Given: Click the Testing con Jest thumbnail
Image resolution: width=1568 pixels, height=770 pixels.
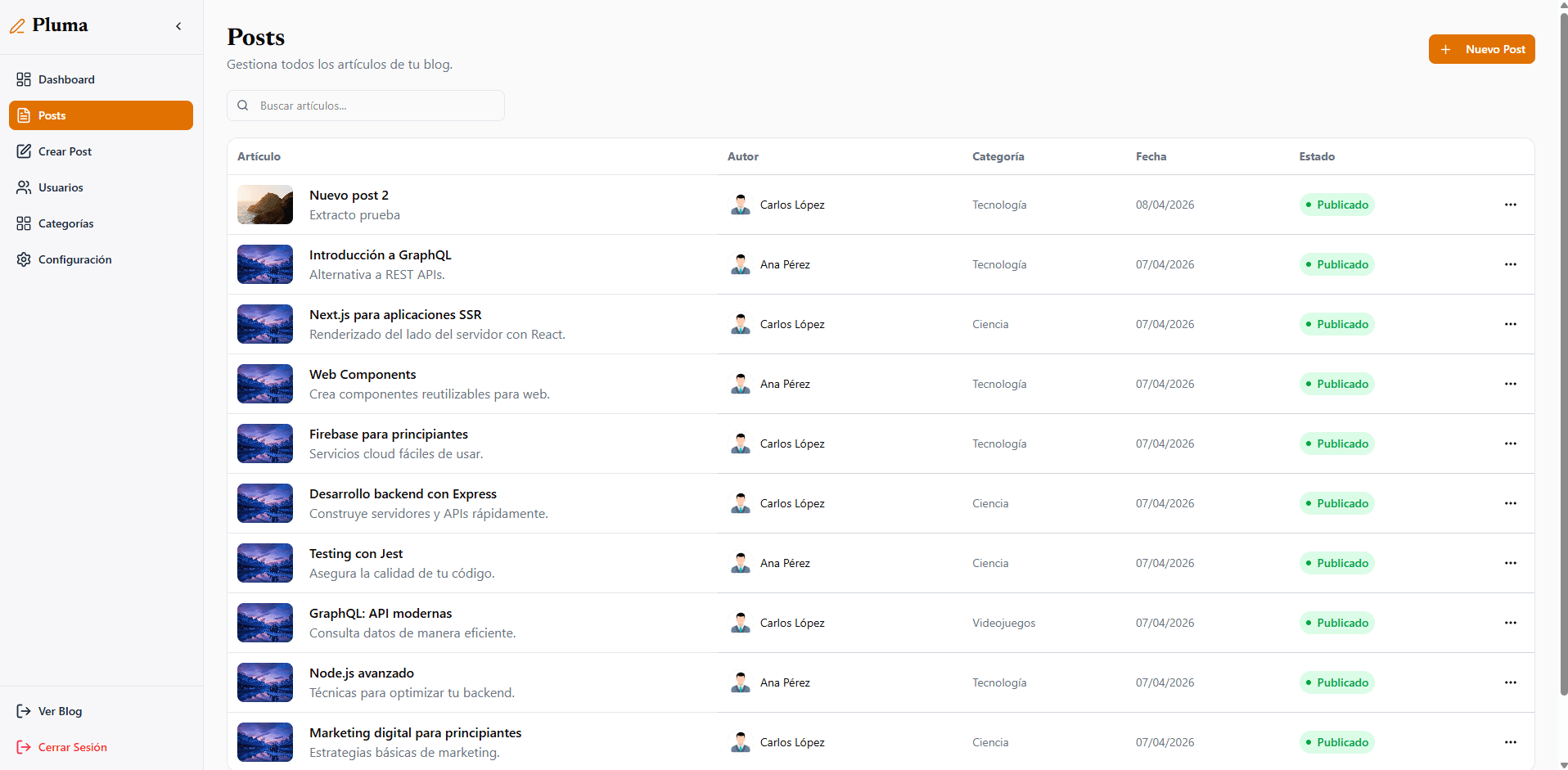Looking at the screenshot, I should 265,563.
